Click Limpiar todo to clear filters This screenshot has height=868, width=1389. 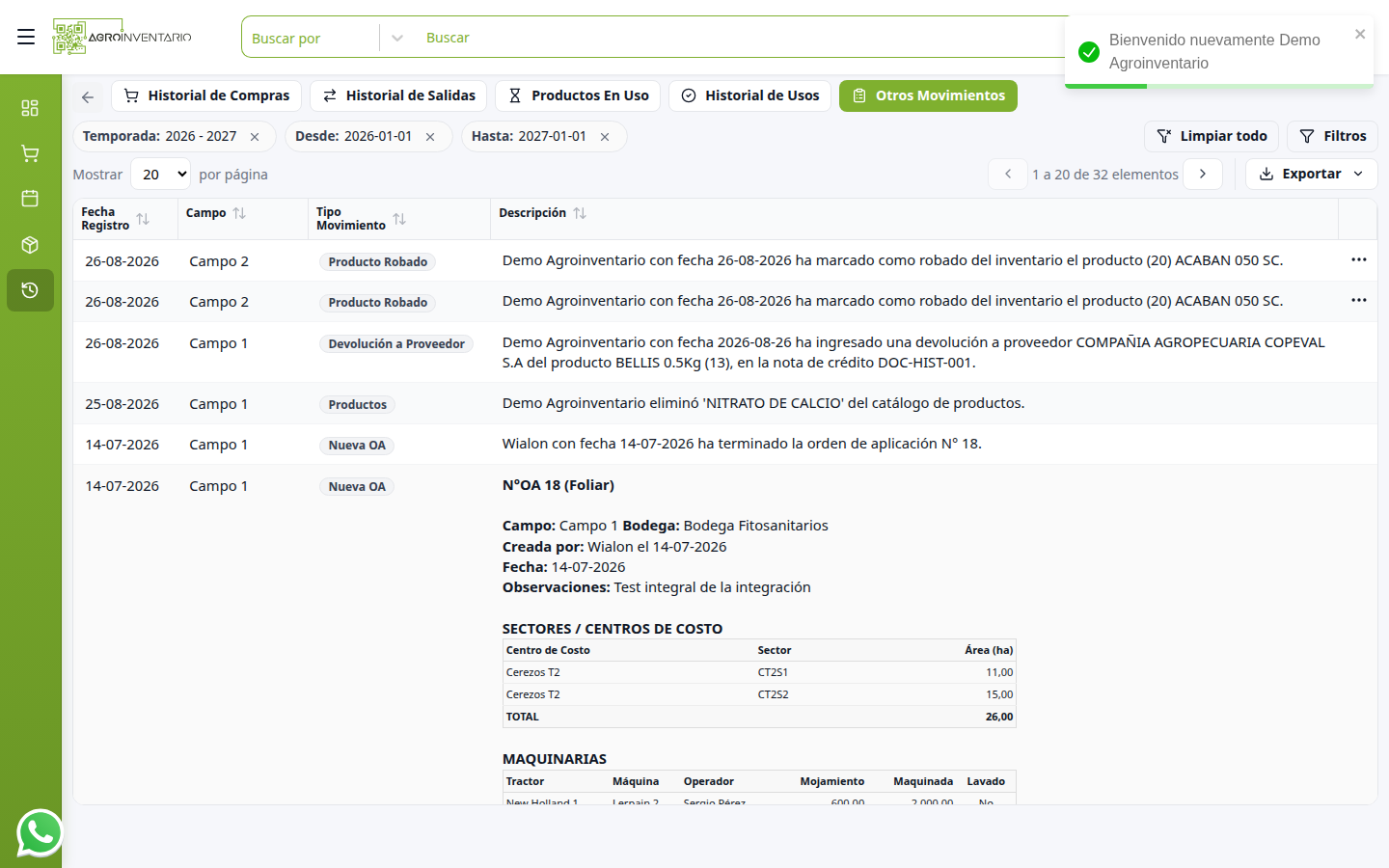click(1212, 137)
